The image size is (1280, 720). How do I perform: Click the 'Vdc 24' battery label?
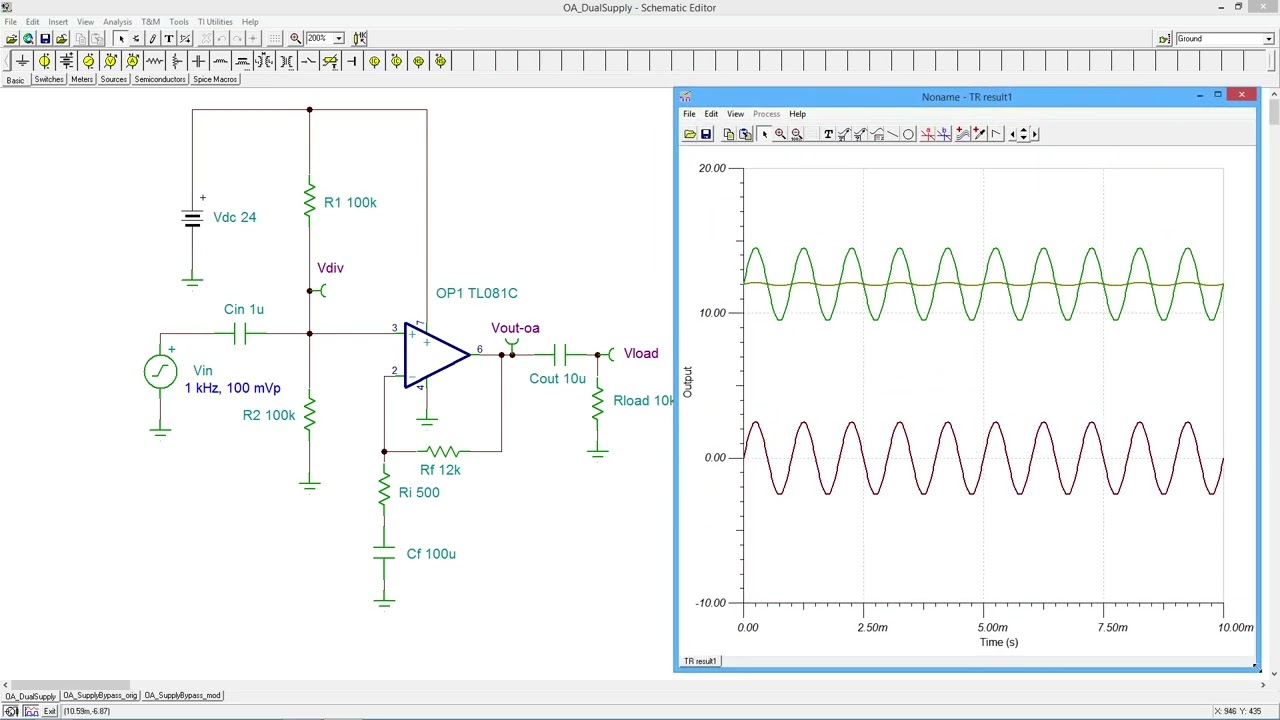pos(235,217)
